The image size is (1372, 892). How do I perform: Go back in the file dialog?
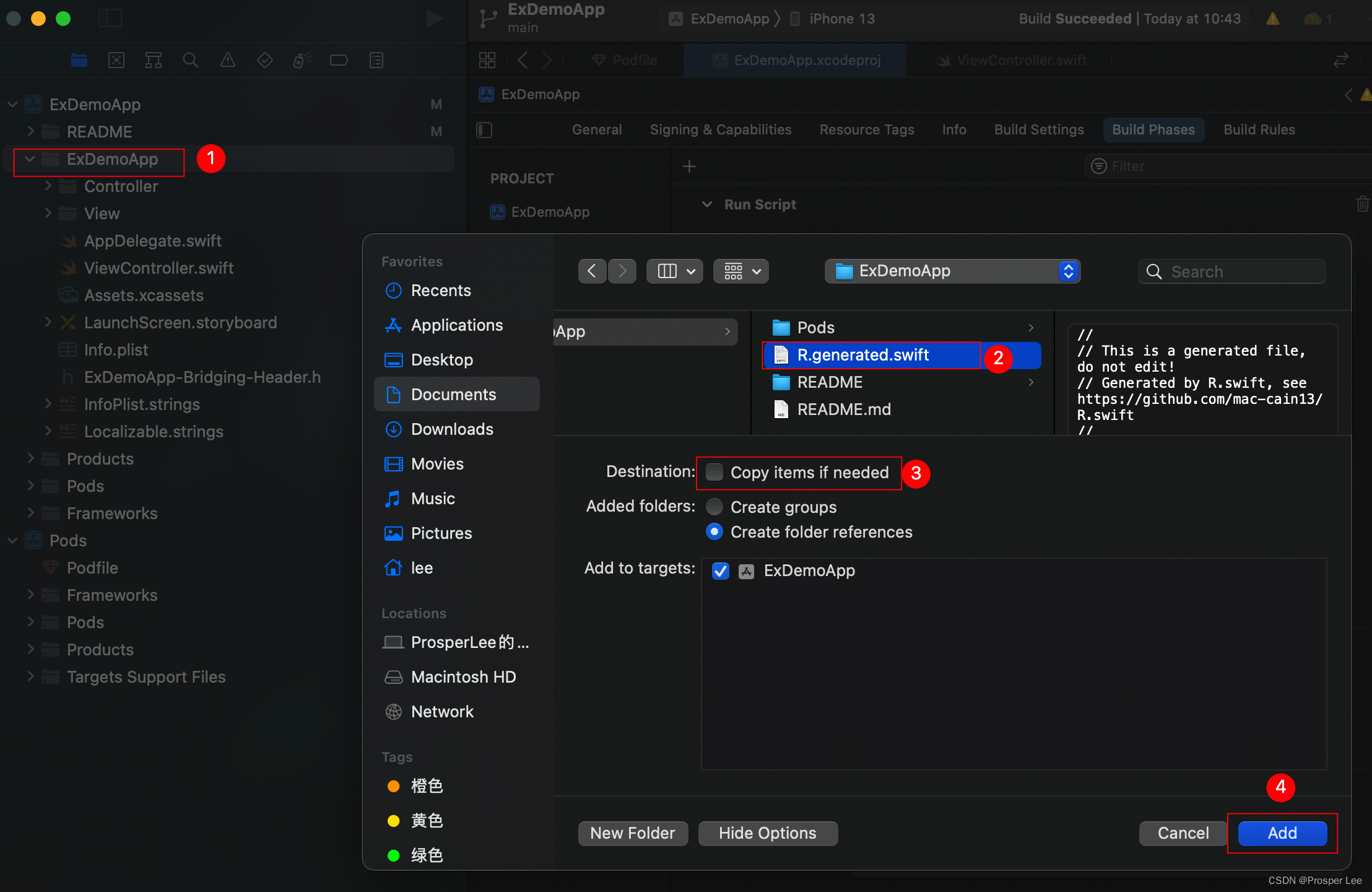coord(592,271)
